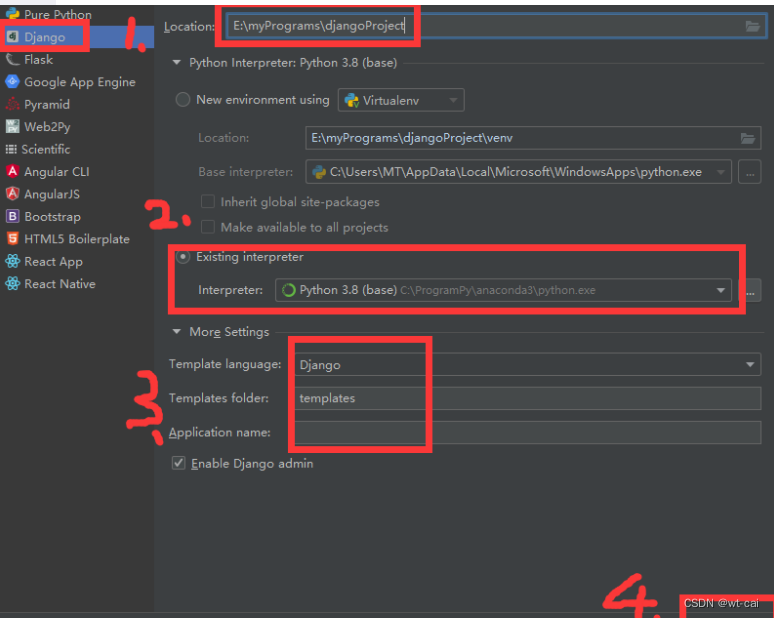Open the Python 3.8 (base) interpreter dropdown
774x618 pixels.
click(x=503, y=290)
